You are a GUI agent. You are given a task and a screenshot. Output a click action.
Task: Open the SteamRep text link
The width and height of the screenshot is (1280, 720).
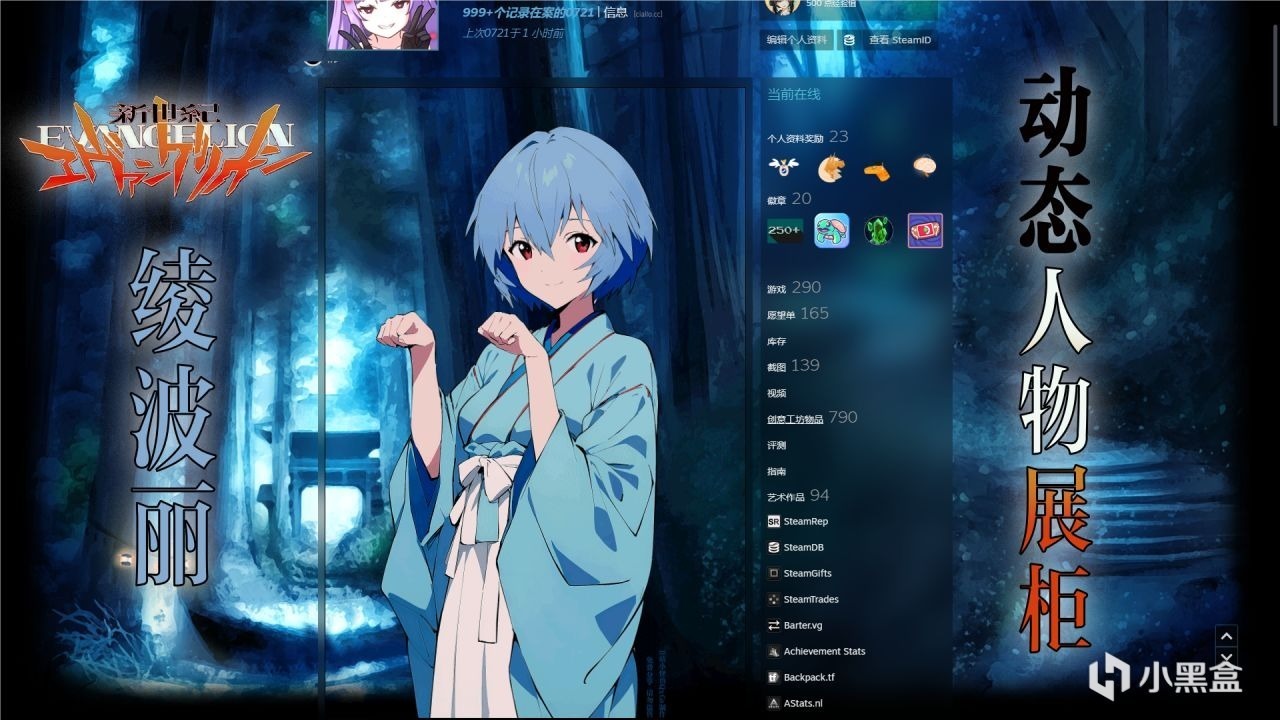tap(806, 521)
